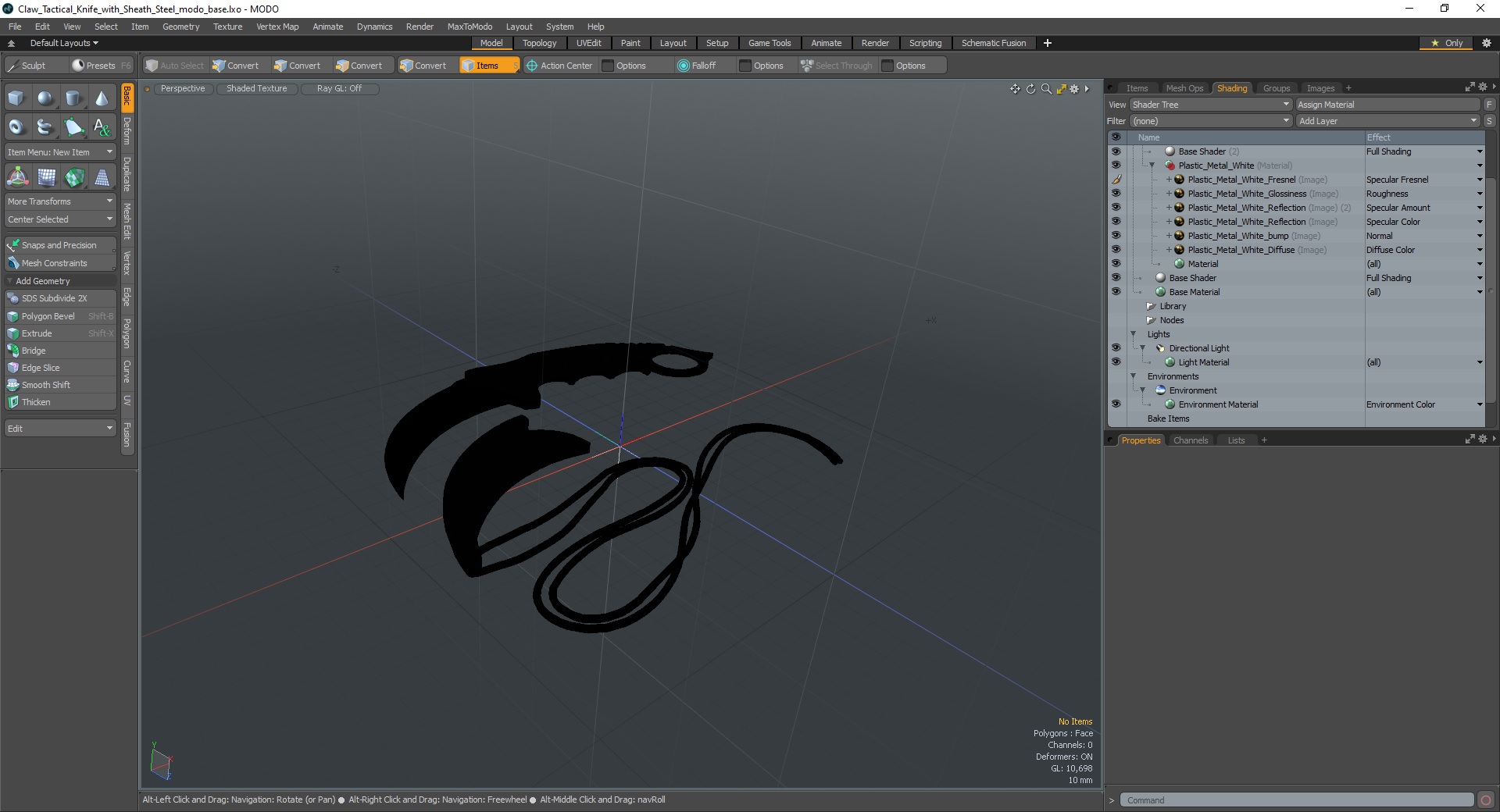Viewport: 1500px width, 812px height.
Task: Open the Filter (none) dropdown
Action: click(x=1210, y=121)
